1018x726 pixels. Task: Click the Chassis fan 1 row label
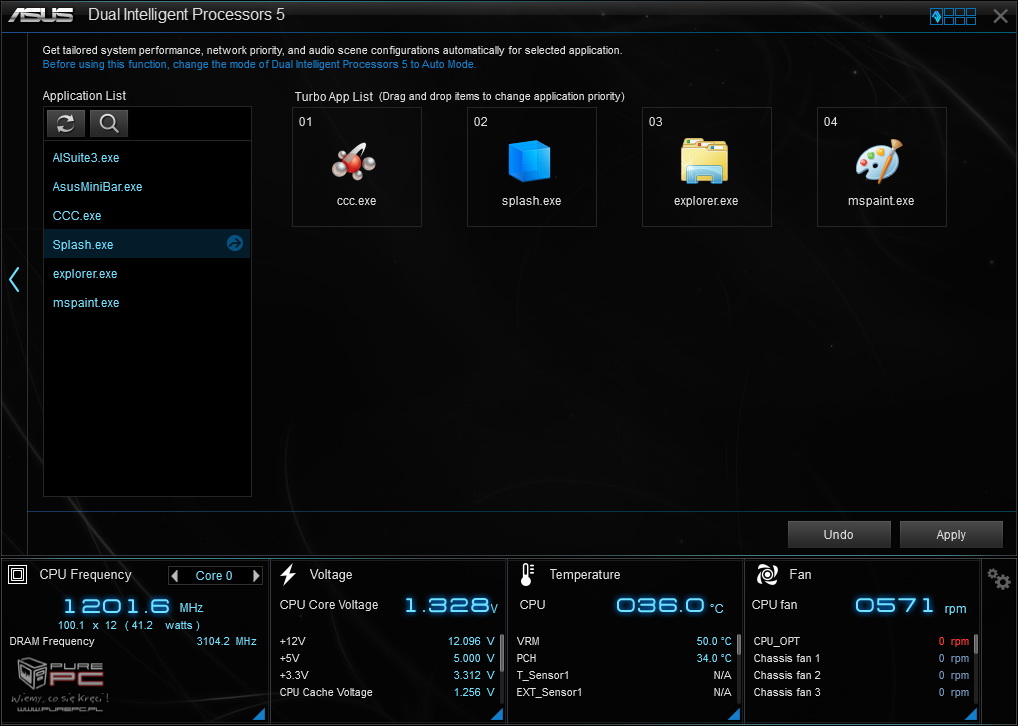tap(787, 658)
